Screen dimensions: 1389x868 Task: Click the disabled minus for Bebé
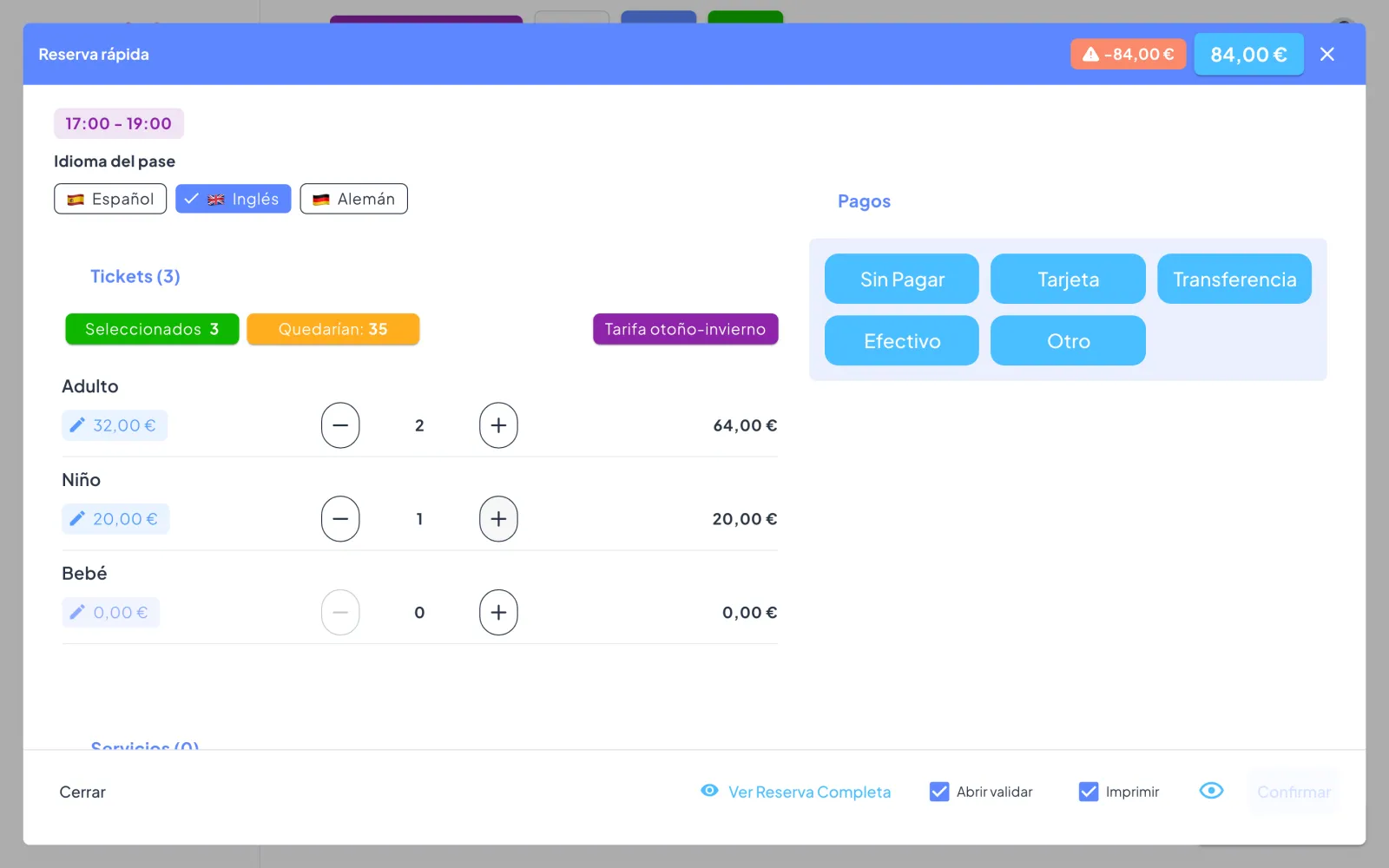click(x=340, y=613)
